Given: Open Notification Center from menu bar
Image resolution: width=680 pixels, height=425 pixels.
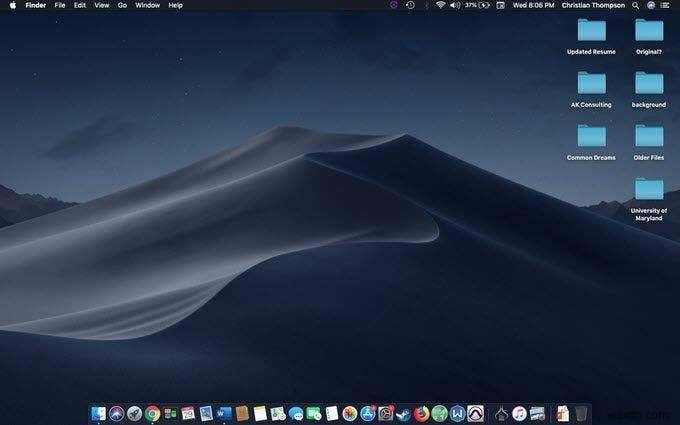Looking at the screenshot, I should 664,5.
